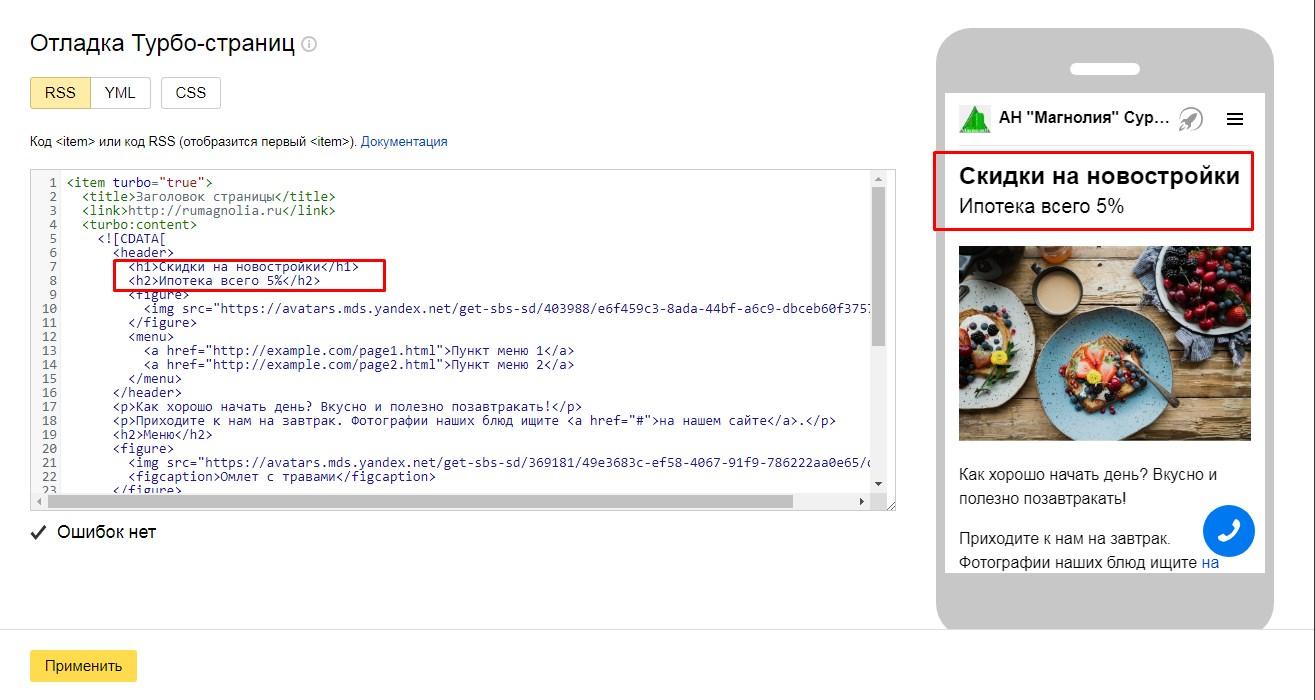Switch to the YML tab
The width and height of the screenshot is (1315, 700).
pos(120,93)
